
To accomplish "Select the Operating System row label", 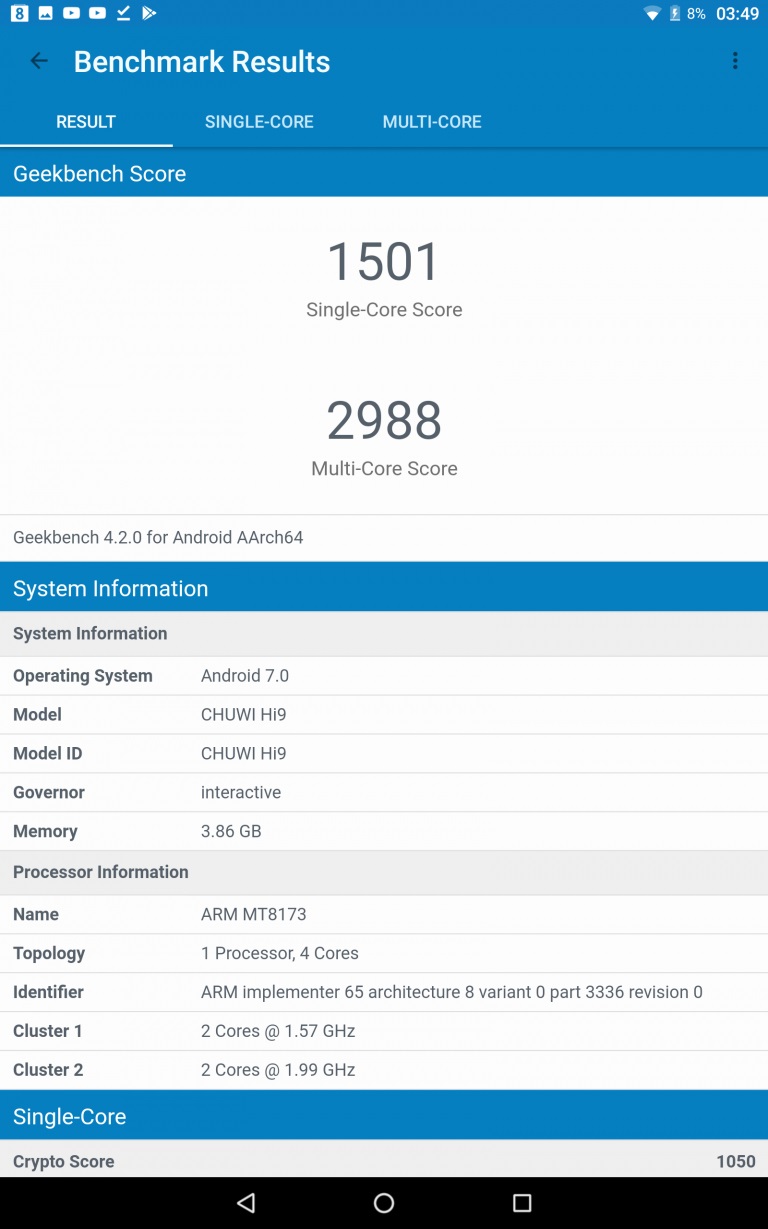I will point(83,676).
